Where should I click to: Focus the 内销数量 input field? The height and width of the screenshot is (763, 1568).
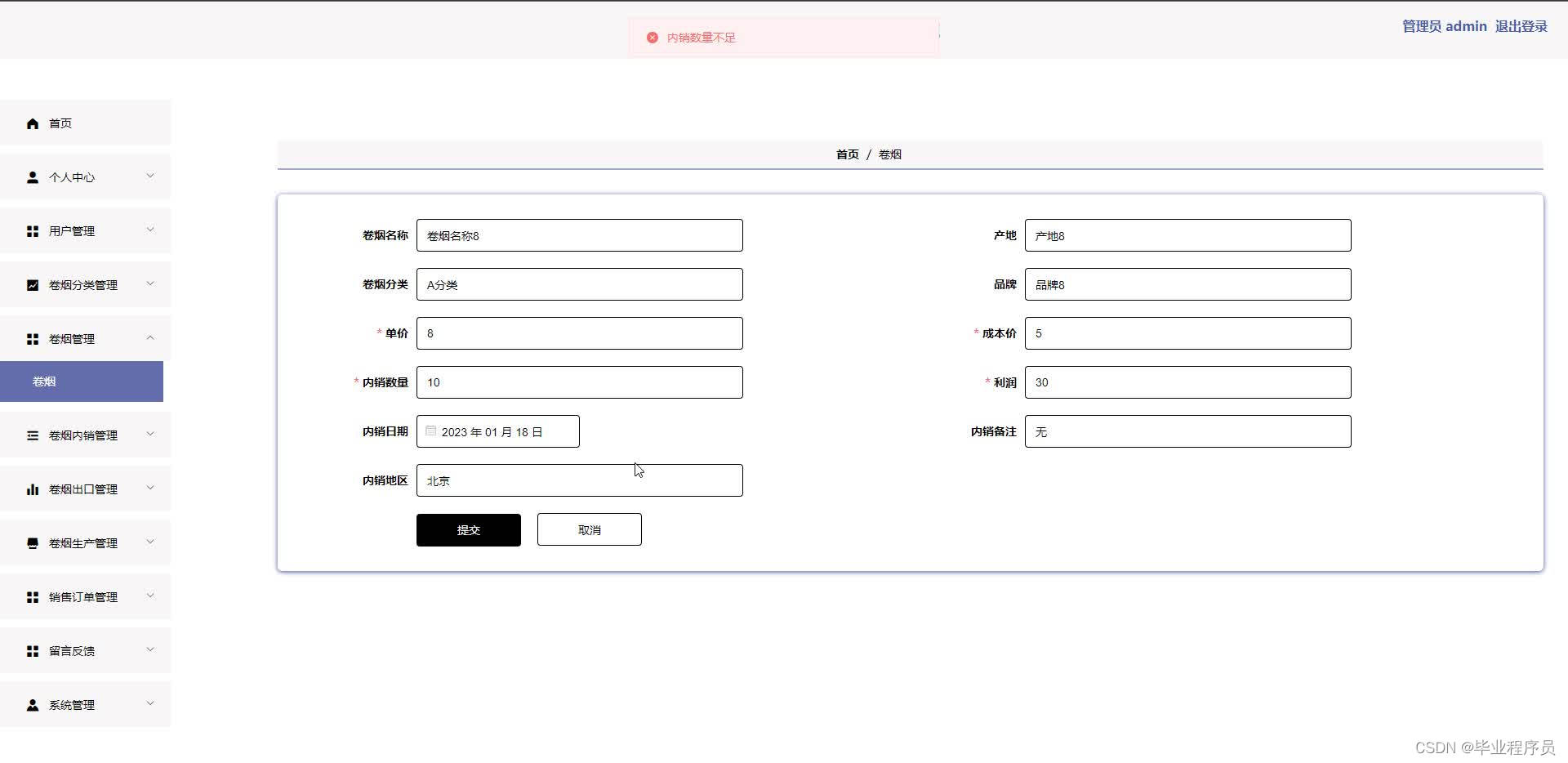pos(580,382)
